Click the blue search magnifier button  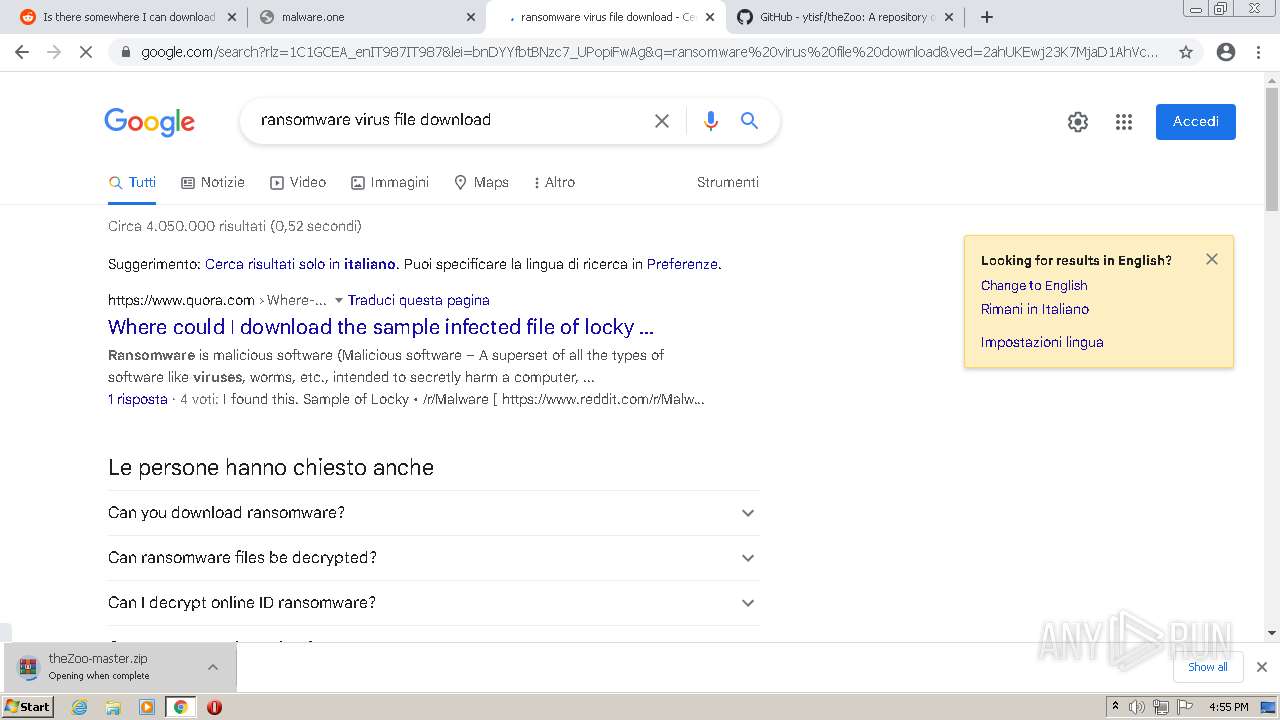pyautogui.click(x=749, y=121)
